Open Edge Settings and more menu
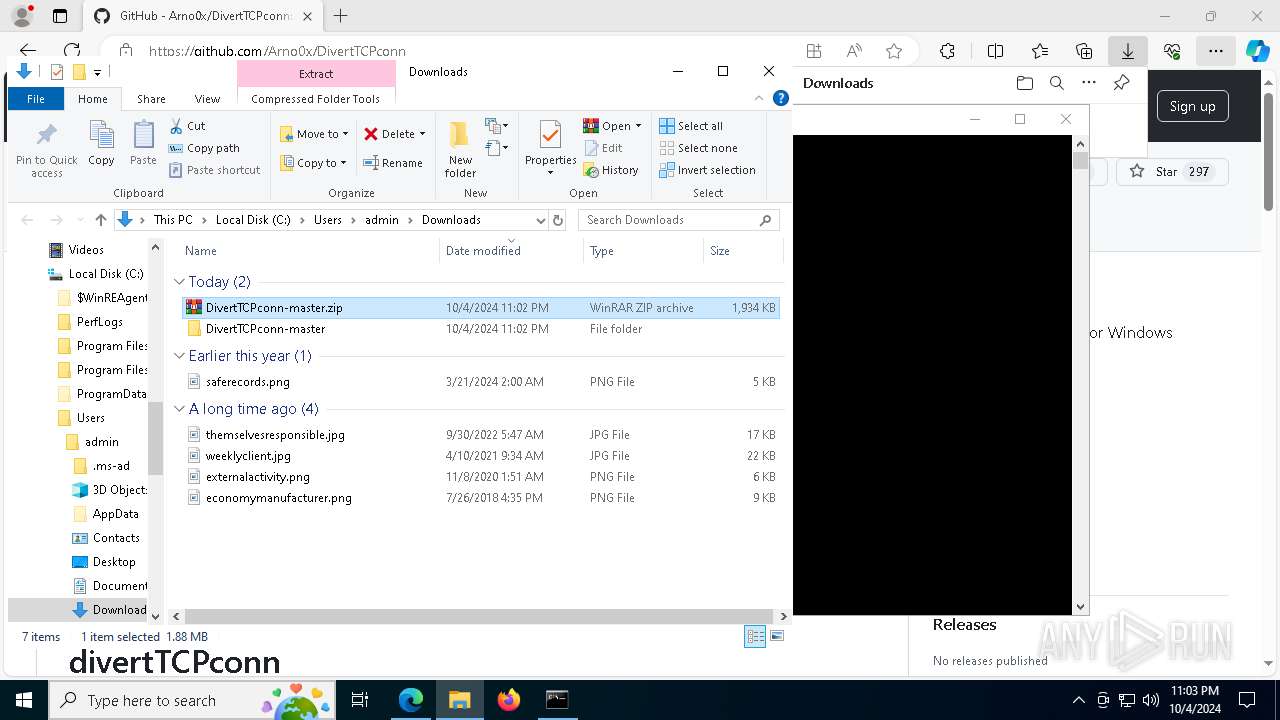This screenshot has height=720, width=1280. coord(1215,51)
